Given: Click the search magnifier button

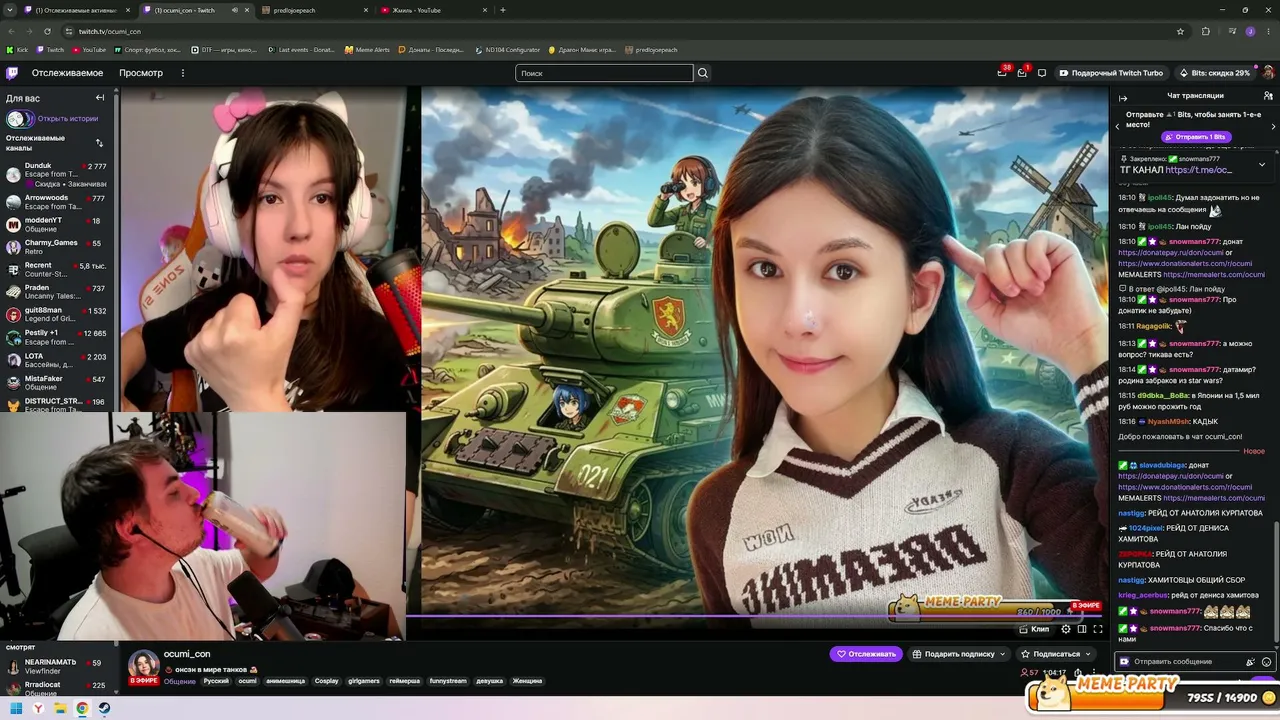Looking at the screenshot, I should [x=703, y=73].
